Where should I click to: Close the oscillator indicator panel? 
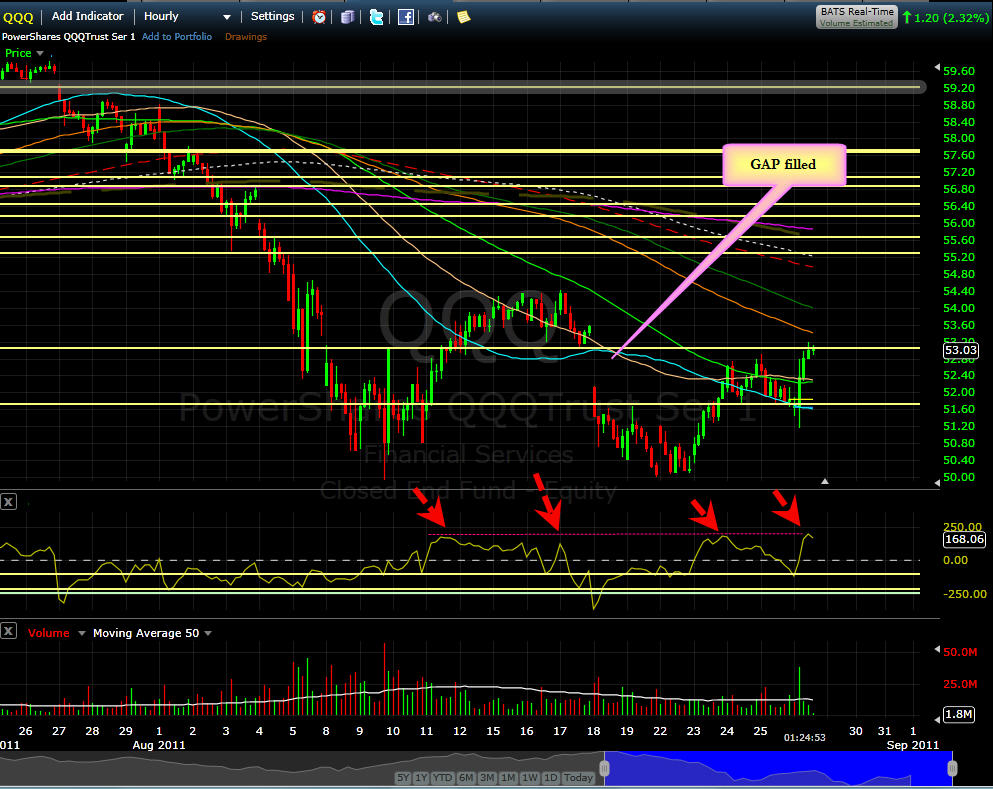click(8, 503)
